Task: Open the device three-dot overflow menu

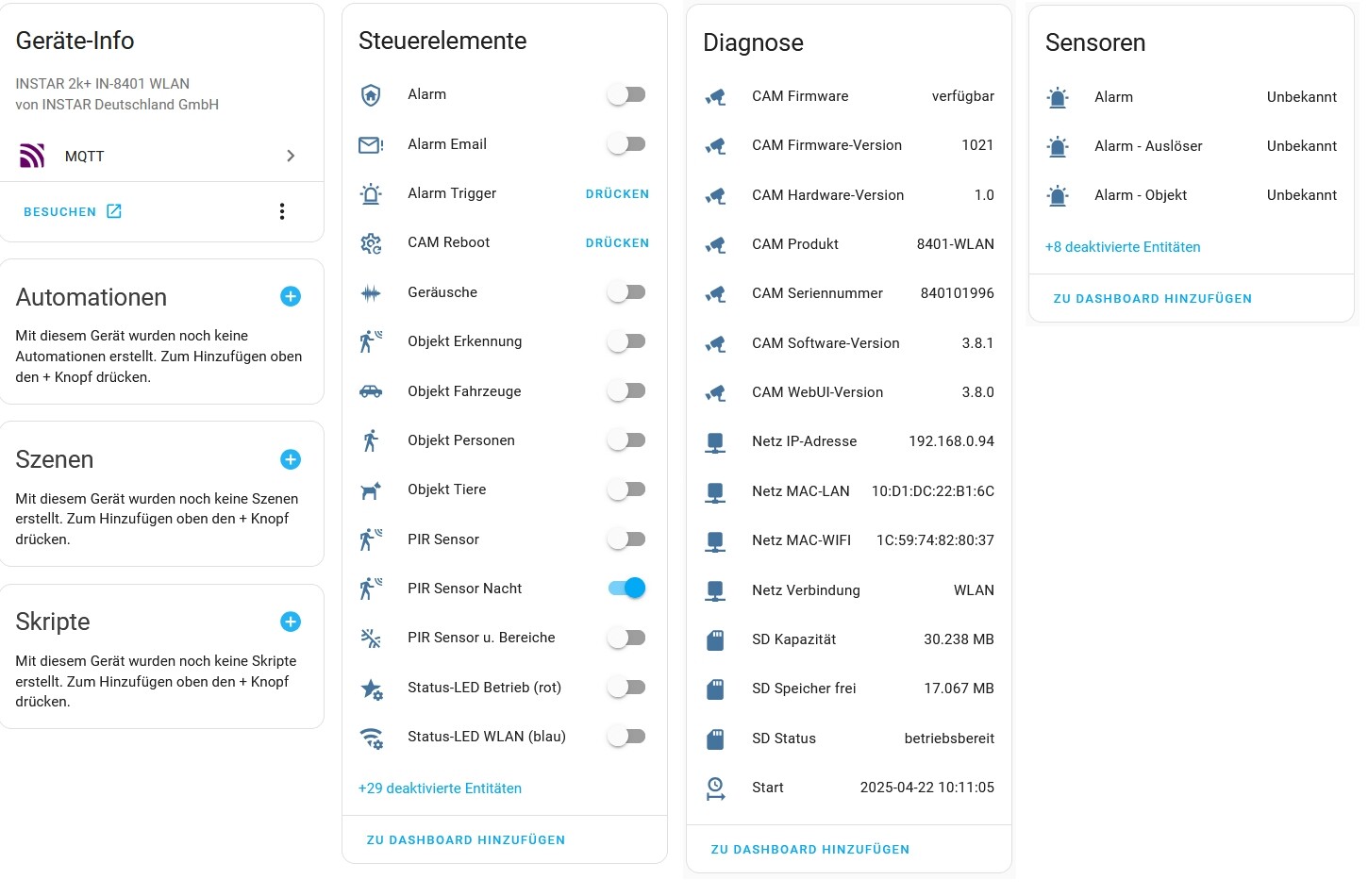Action: coord(281,211)
